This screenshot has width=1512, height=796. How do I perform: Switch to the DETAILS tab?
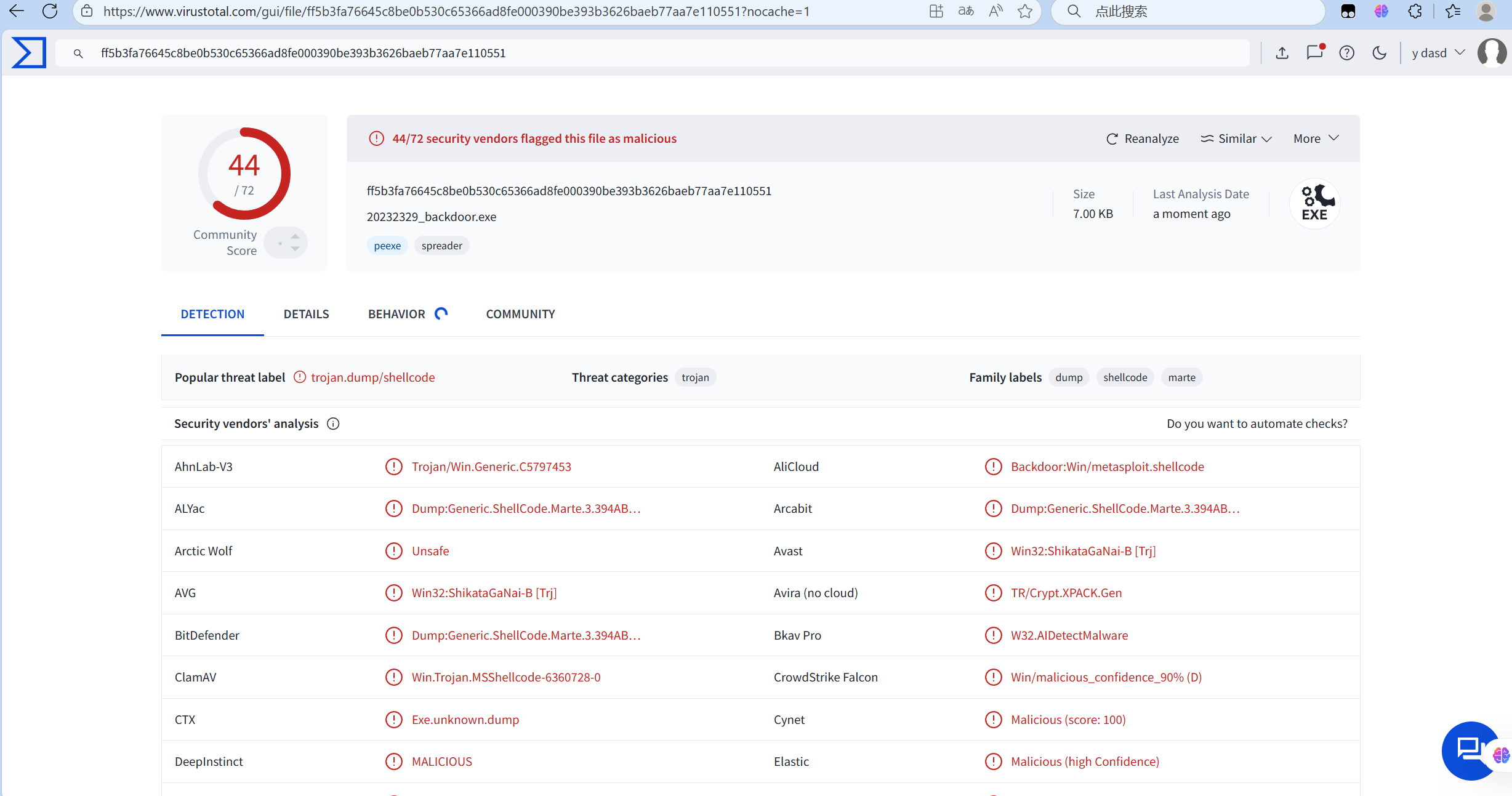coord(306,314)
